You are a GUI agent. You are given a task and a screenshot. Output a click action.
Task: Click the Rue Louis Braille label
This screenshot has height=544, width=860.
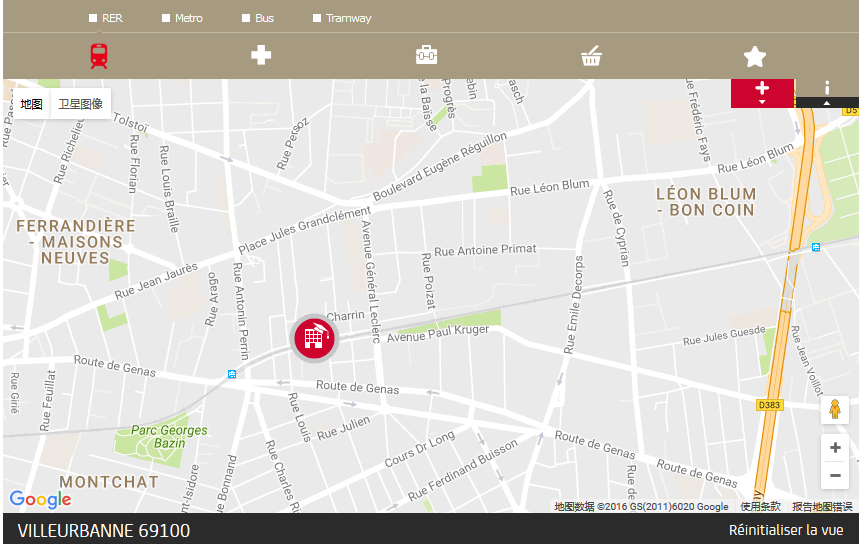[x=169, y=188]
